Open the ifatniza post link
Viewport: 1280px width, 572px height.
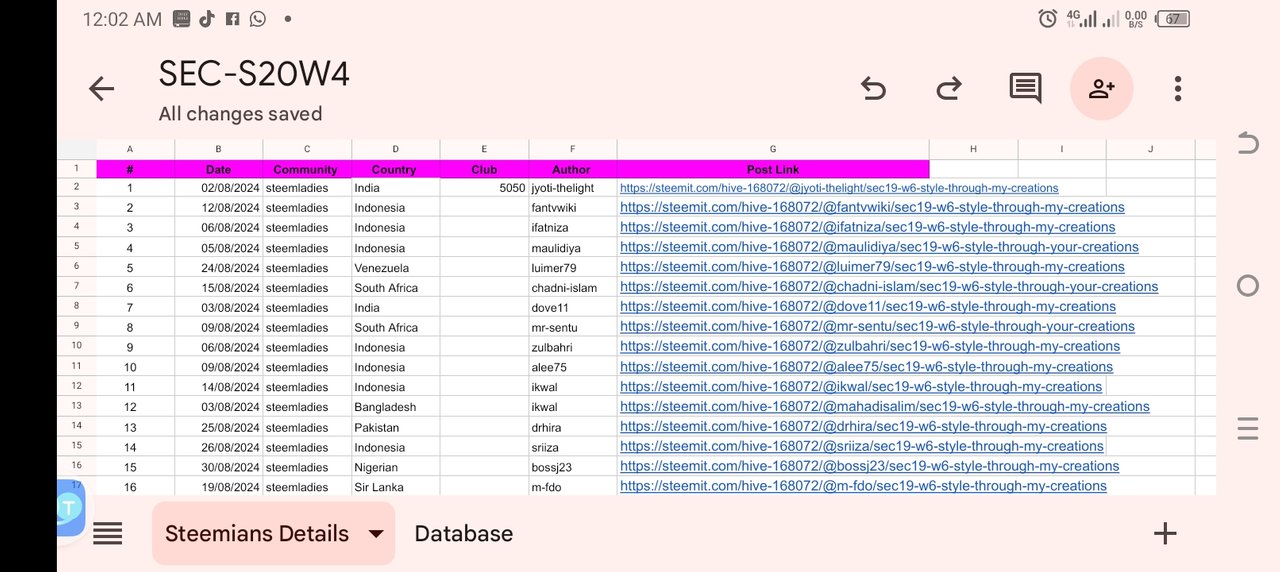point(868,228)
